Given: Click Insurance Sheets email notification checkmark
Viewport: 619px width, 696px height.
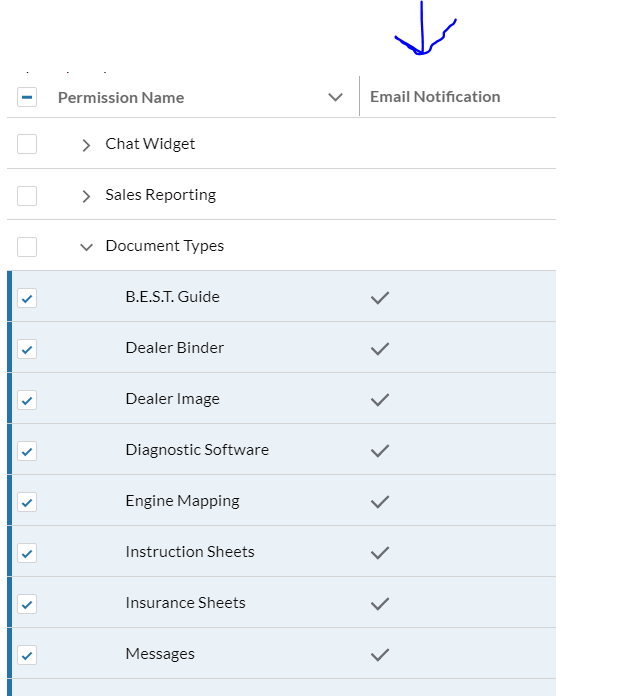Looking at the screenshot, I should tap(380, 604).
